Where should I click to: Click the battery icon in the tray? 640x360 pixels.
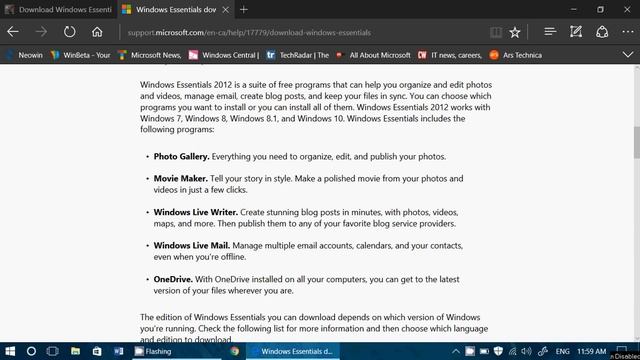click(x=484, y=351)
